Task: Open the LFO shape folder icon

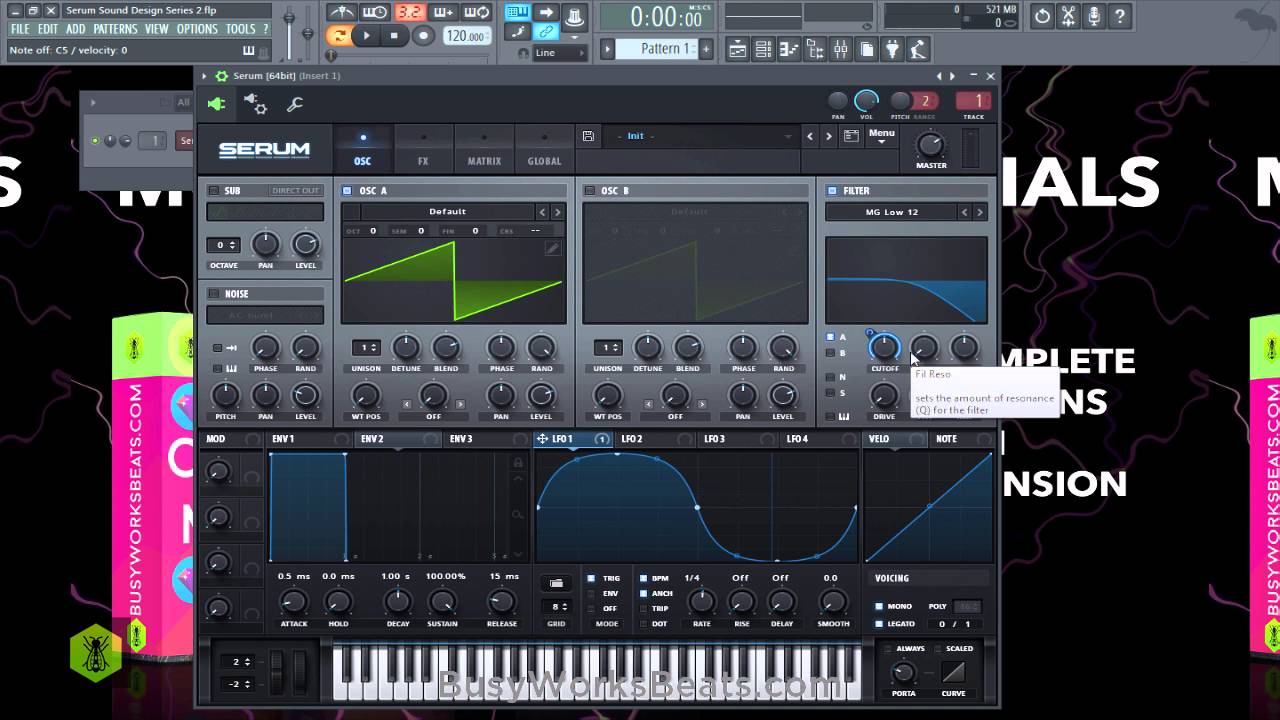Action: pyautogui.click(x=556, y=583)
